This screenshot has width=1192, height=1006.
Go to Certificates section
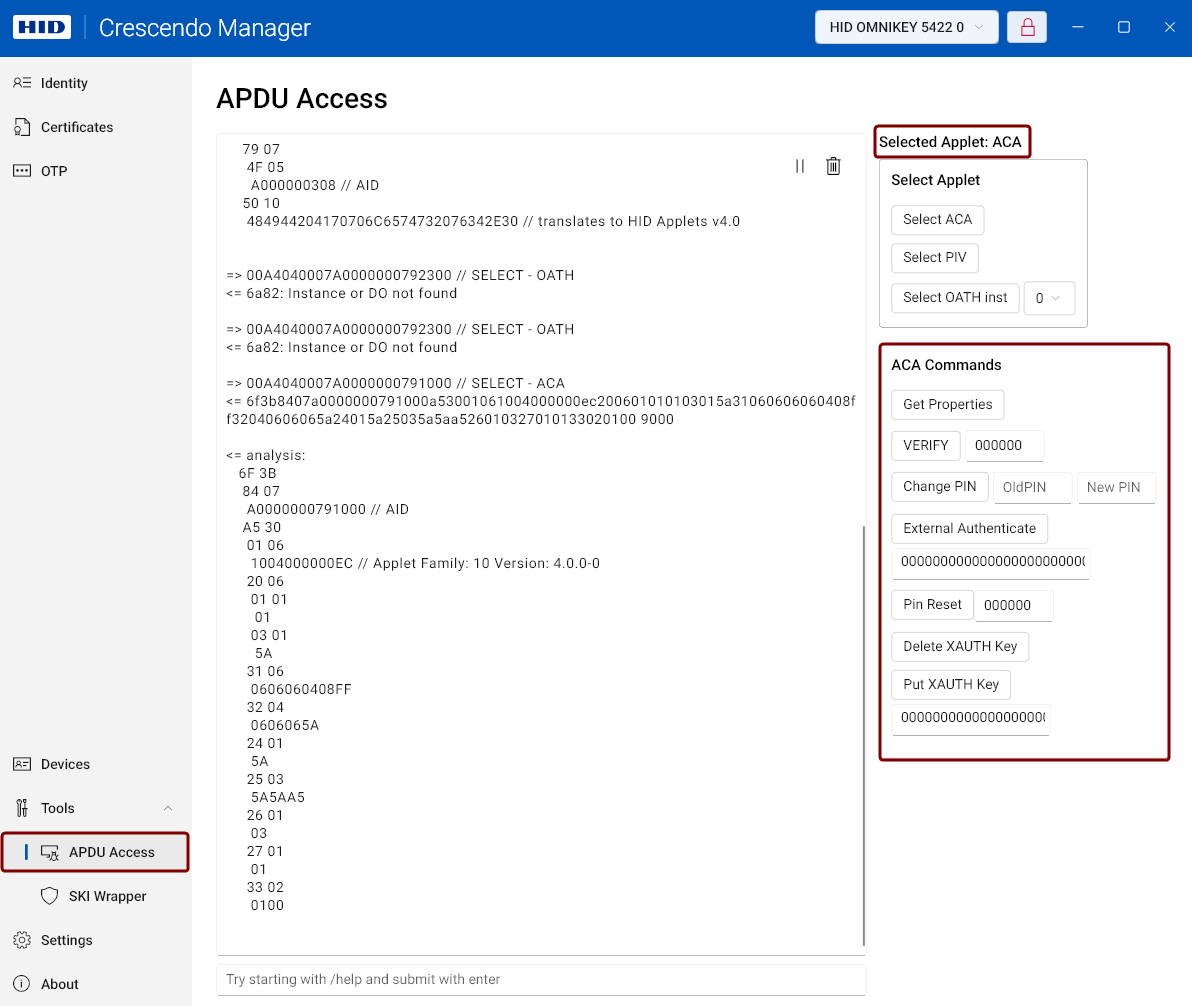click(96, 127)
